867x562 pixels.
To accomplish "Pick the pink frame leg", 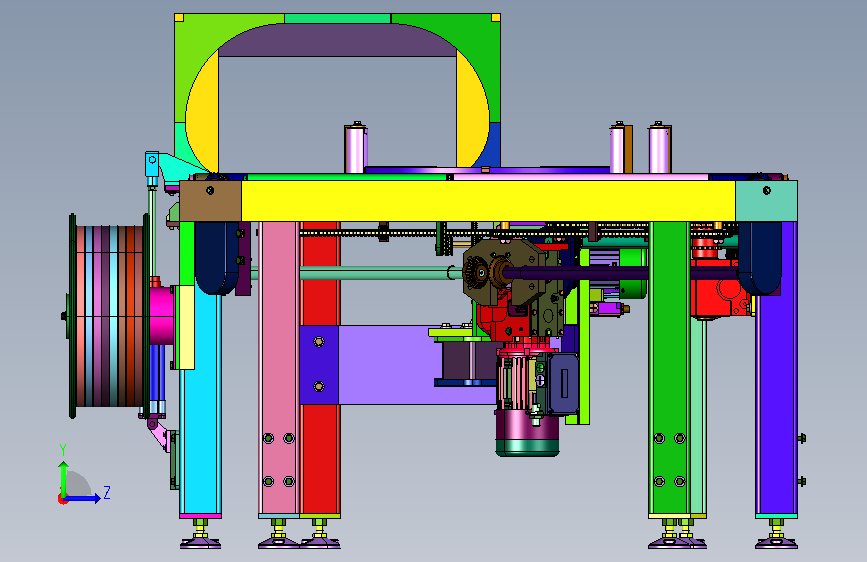I will pos(279,368).
